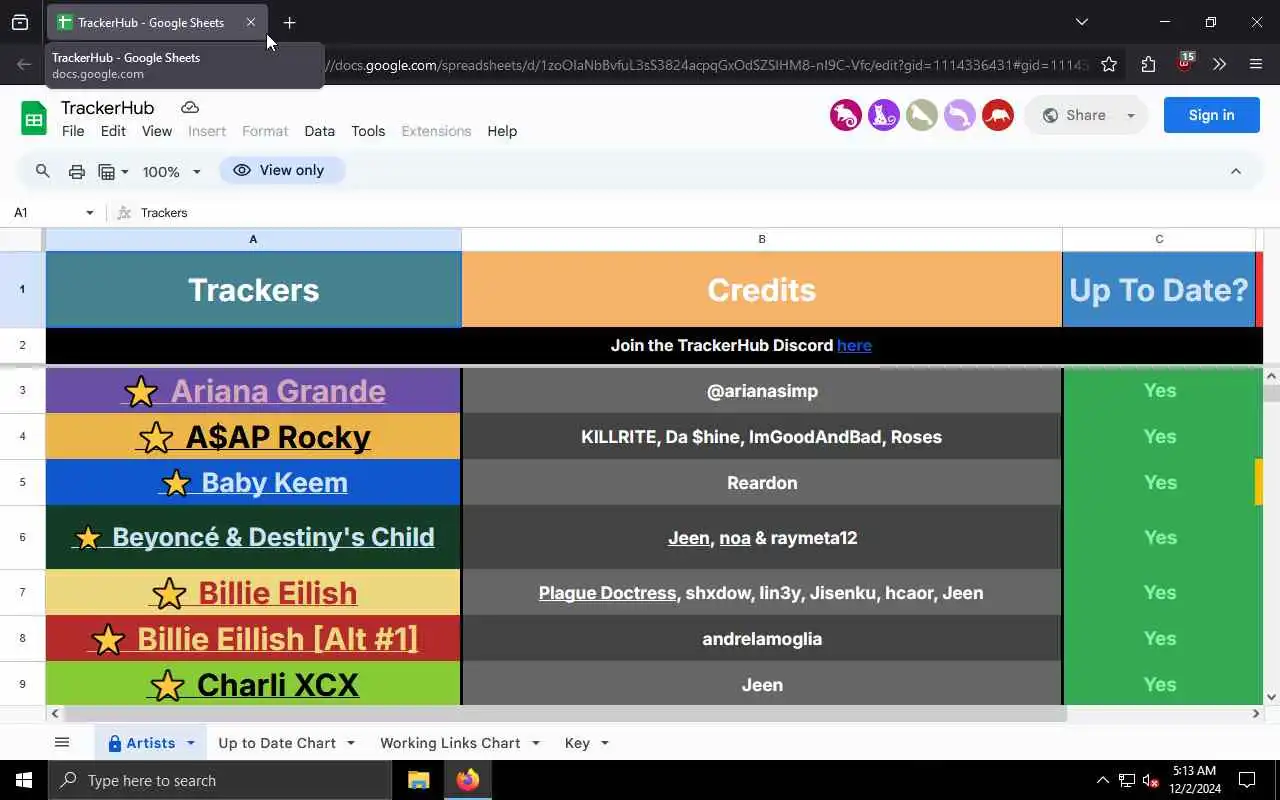Show hidden system tray icons
Image resolution: width=1280 pixels, height=800 pixels.
point(1103,780)
